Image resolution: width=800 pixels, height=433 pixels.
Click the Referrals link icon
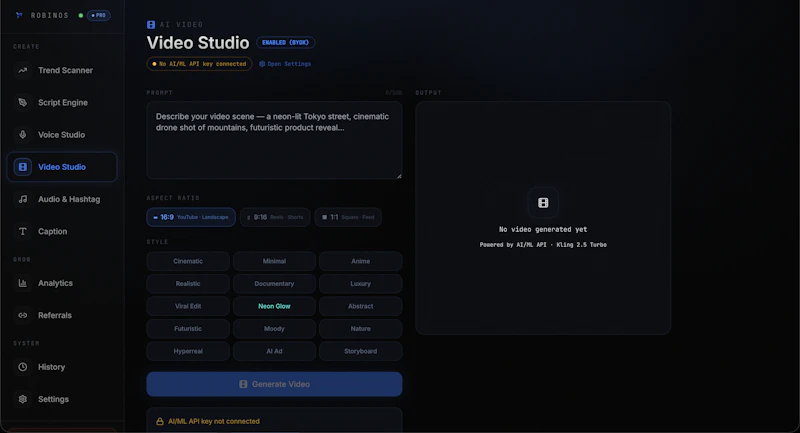pos(22,315)
